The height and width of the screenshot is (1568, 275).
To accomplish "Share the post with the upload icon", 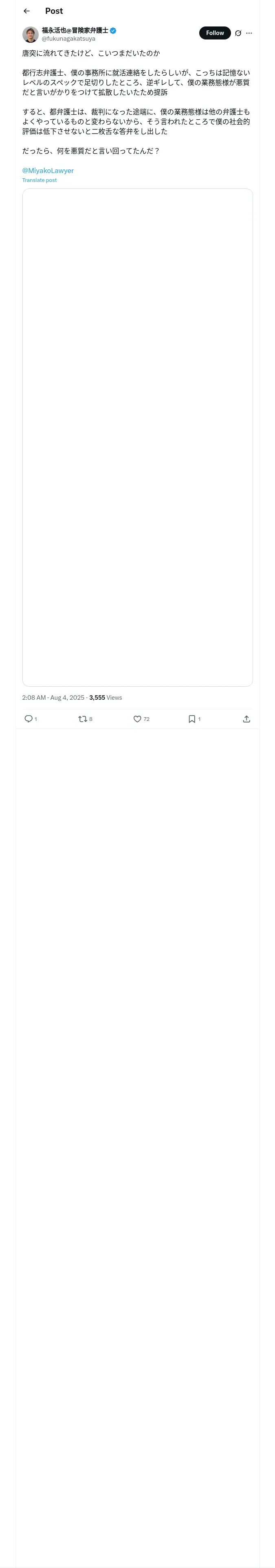I will [246, 719].
